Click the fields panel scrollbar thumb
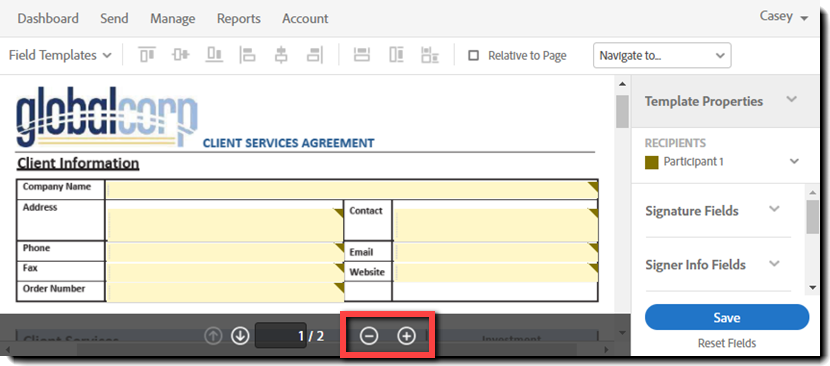 pyautogui.click(x=812, y=217)
